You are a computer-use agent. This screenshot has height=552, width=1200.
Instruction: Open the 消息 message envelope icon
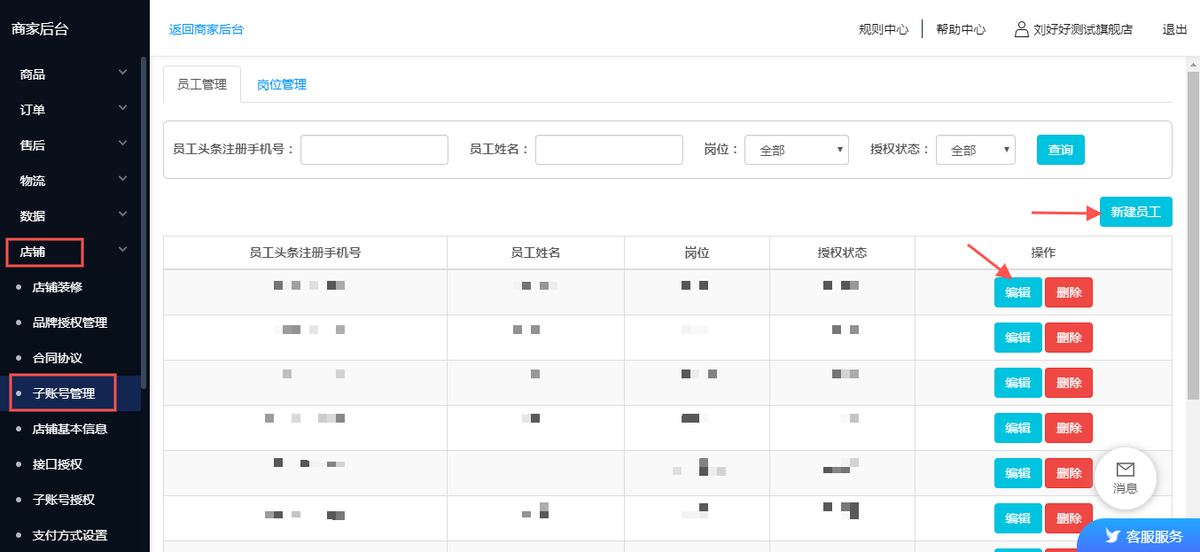click(x=1125, y=469)
